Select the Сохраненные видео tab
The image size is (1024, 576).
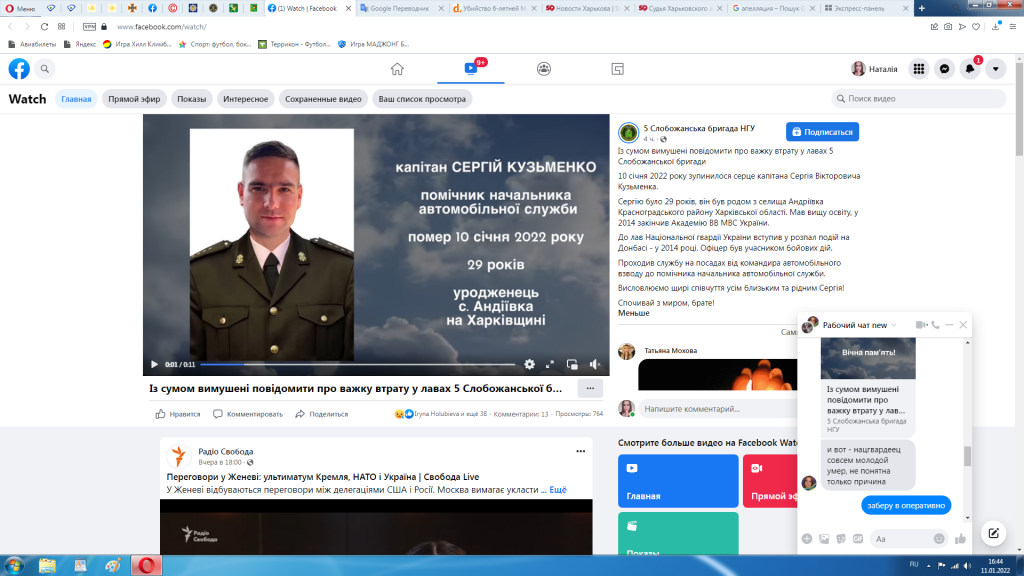[323, 99]
